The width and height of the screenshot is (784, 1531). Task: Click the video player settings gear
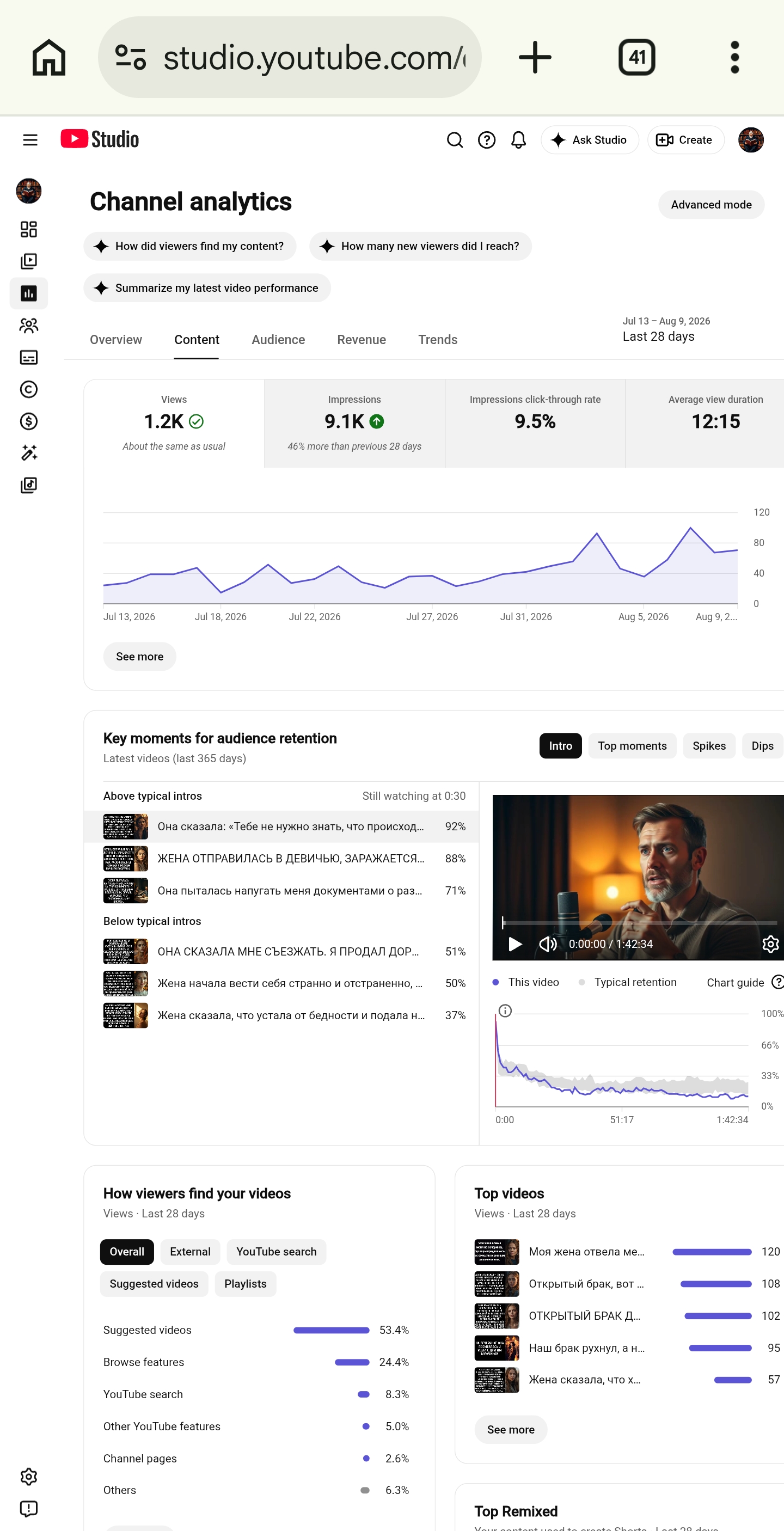tap(770, 944)
